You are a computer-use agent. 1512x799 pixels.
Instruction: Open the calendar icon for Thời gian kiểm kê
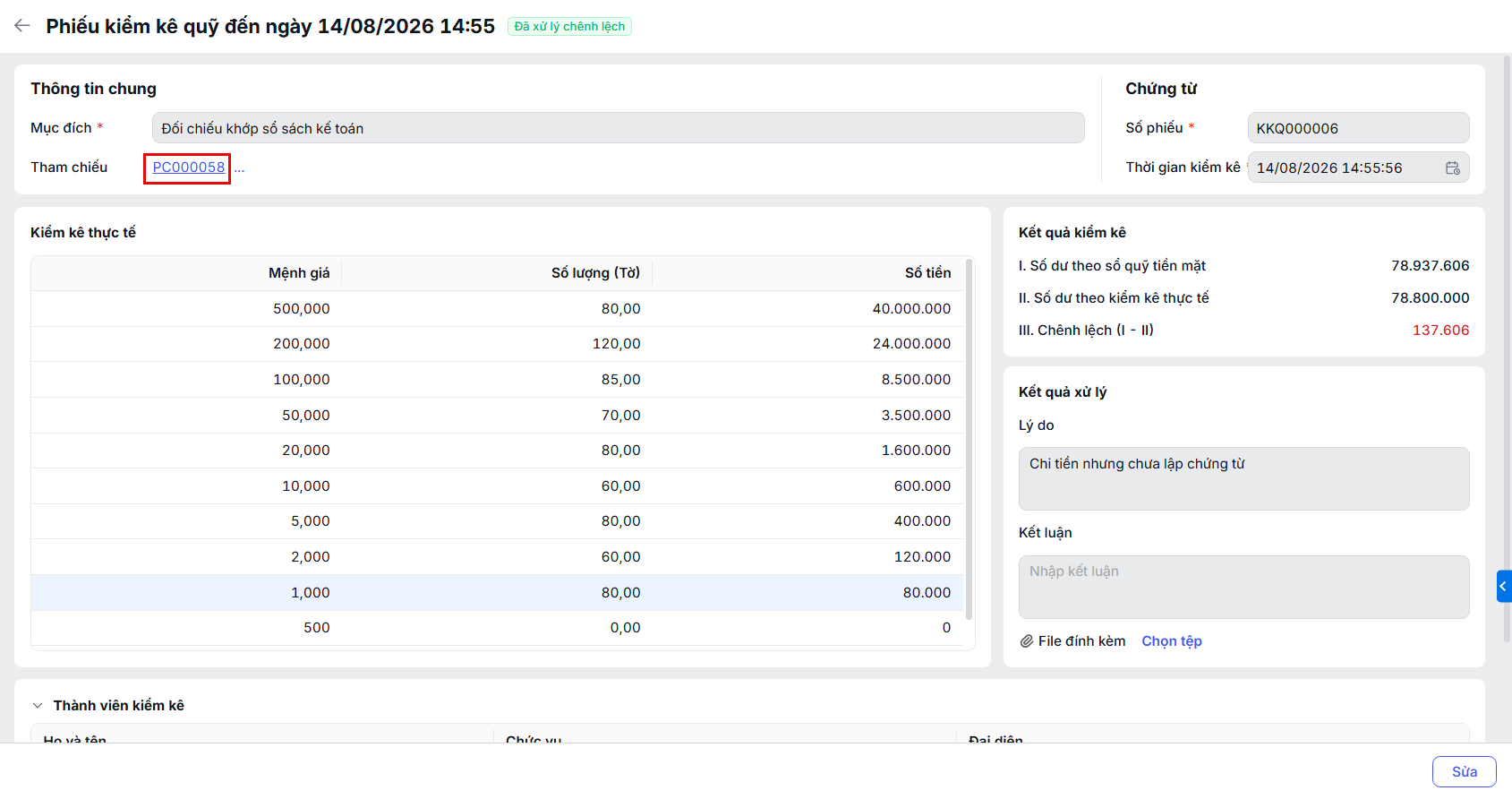[x=1452, y=168]
